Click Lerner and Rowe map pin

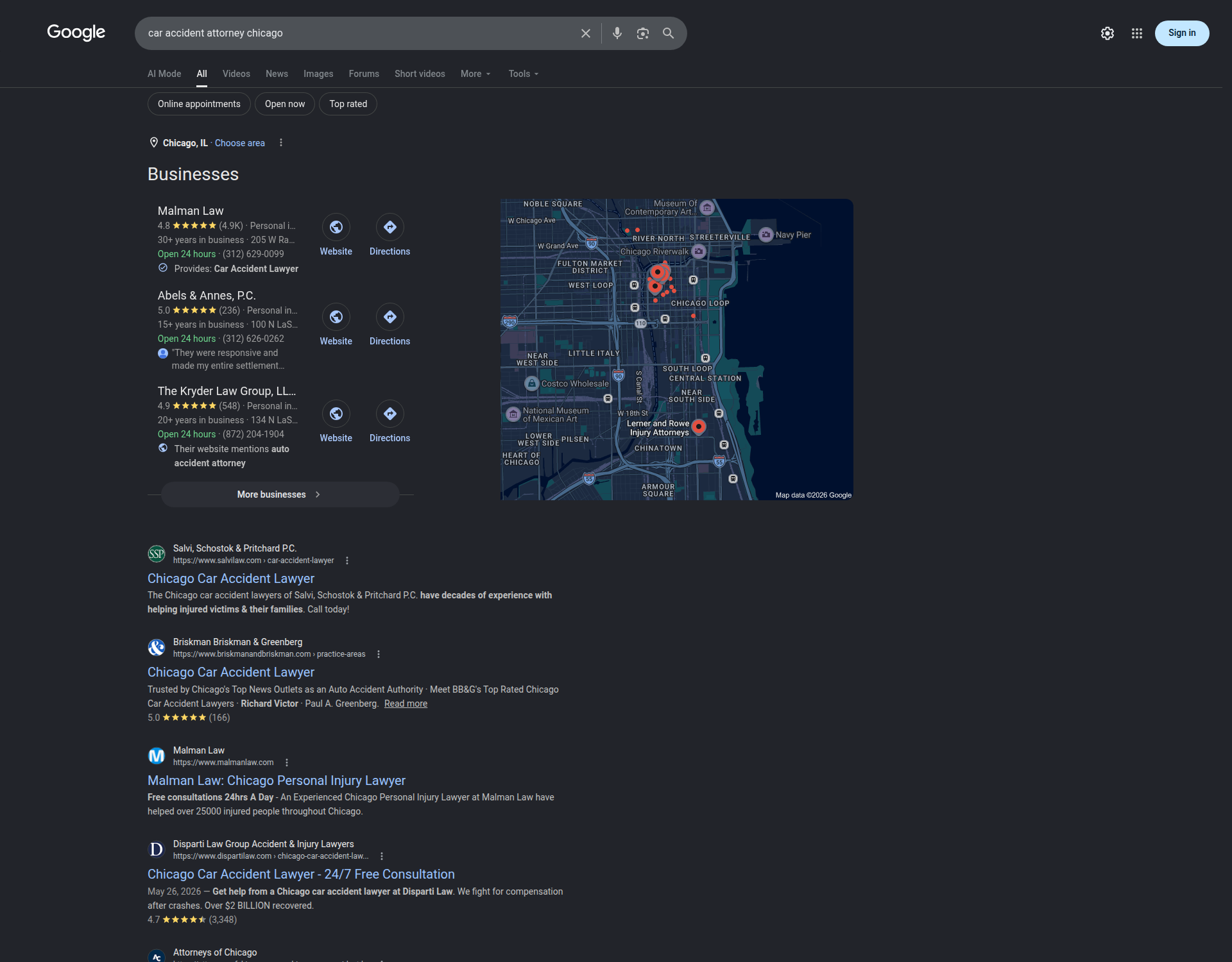pos(699,426)
